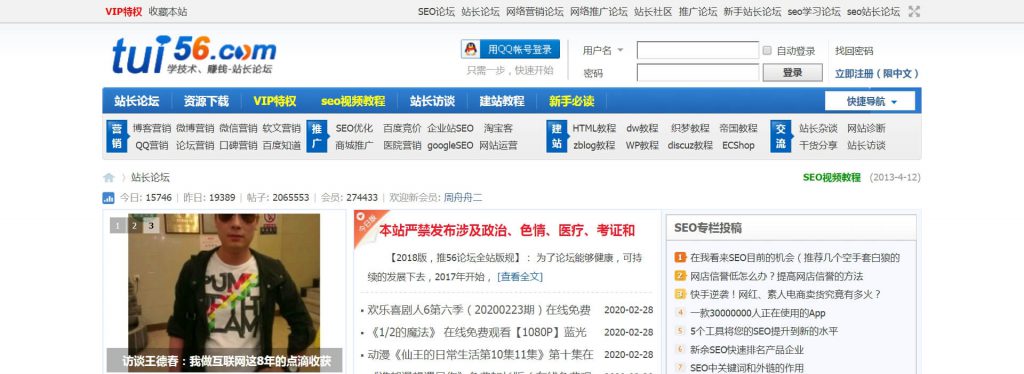
Task: Click the statistics bar chart icon
Action: (x=108, y=198)
